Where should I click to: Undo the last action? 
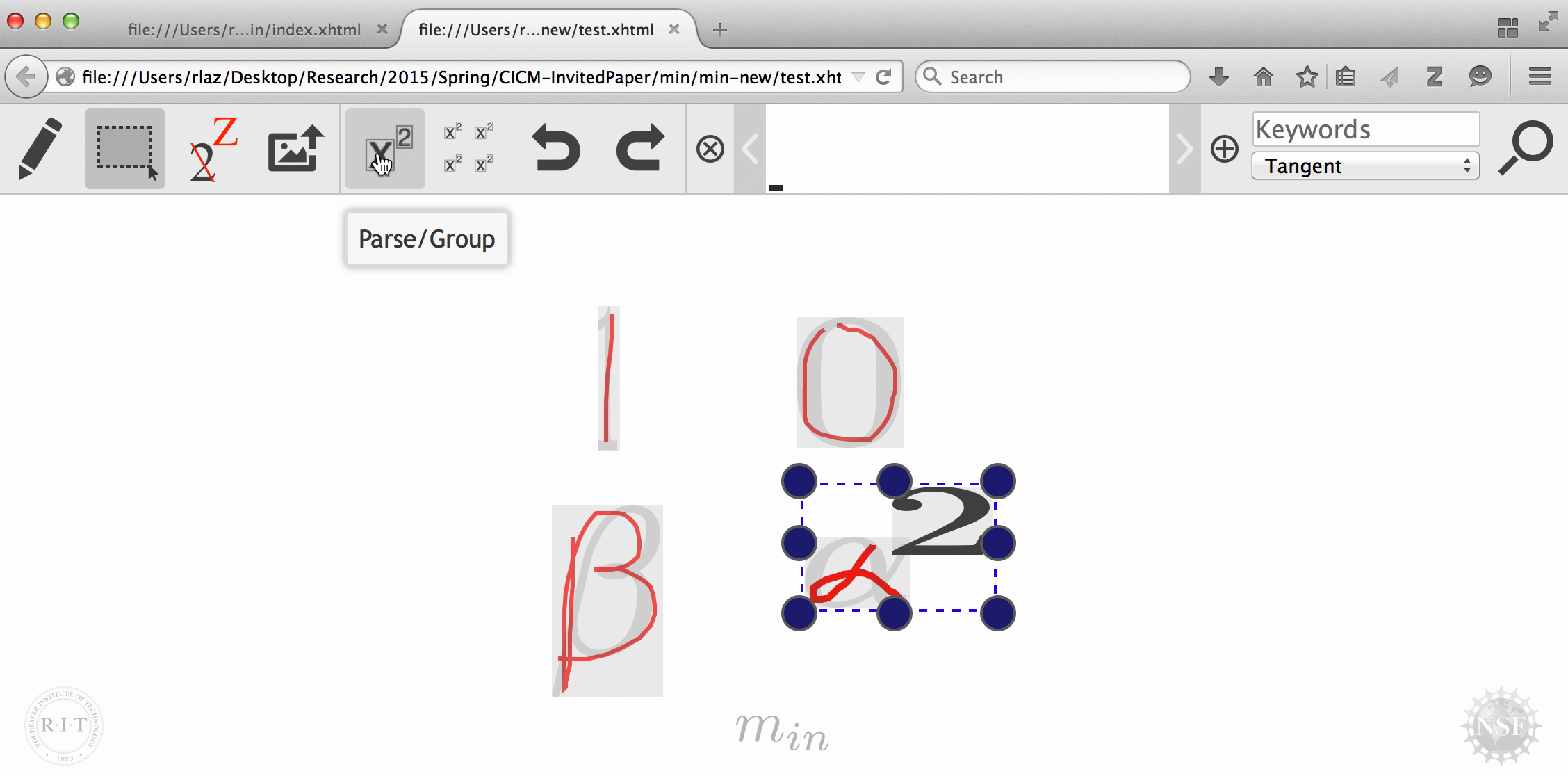coord(555,147)
